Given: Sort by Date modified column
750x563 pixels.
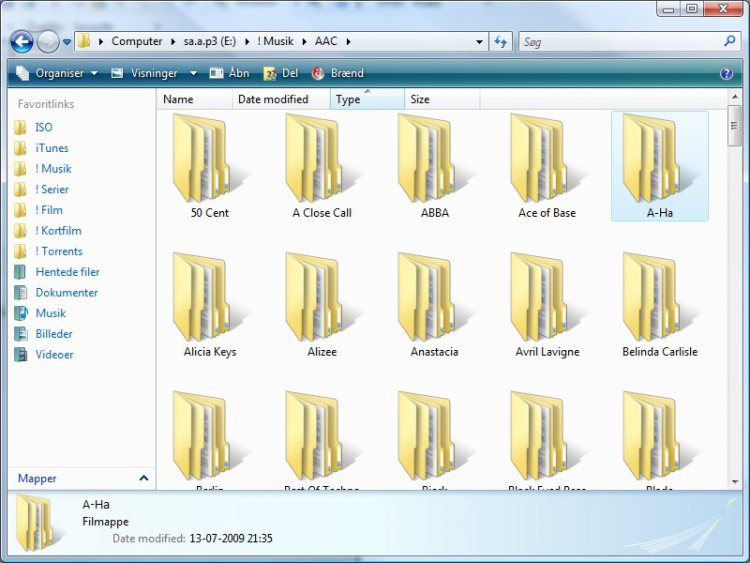Looking at the screenshot, I should [x=281, y=99].
